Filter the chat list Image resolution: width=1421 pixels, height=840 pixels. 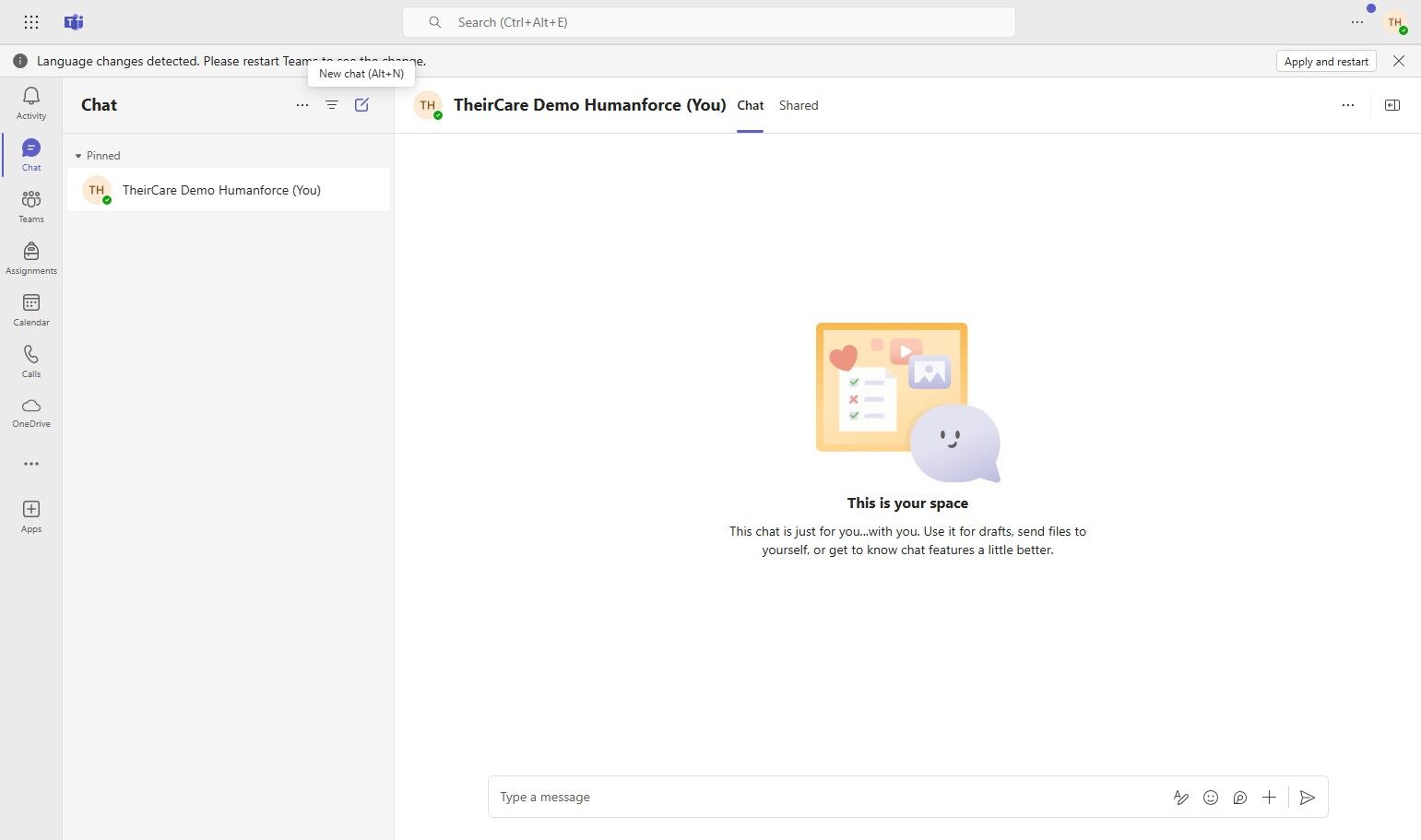pyautogui.click(x=332, y=105)
